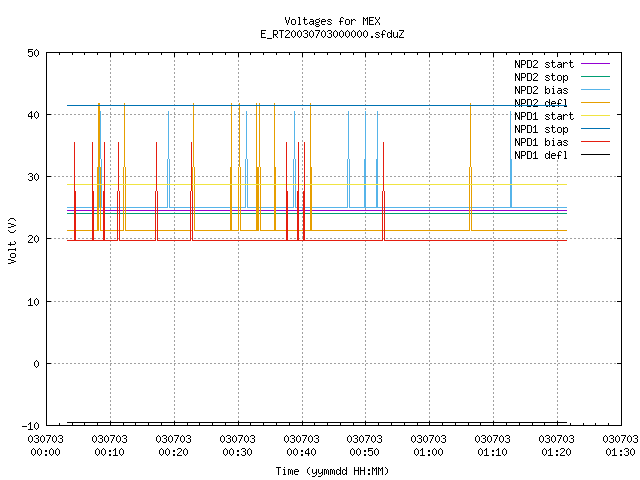Click the black line sample beside NPD1 defl

tap(595, 155)
